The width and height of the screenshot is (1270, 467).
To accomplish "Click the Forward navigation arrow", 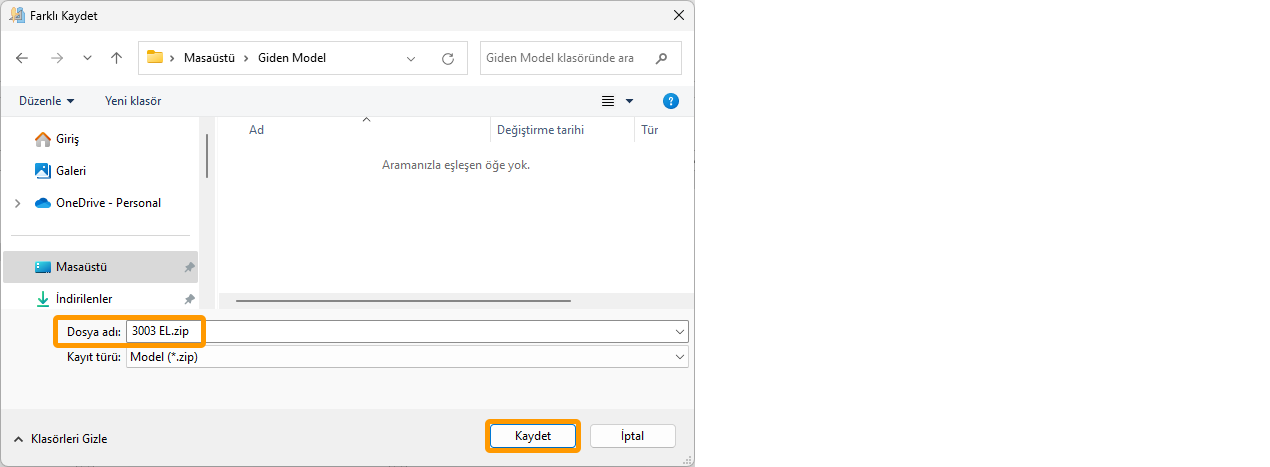I will (57, 58).
